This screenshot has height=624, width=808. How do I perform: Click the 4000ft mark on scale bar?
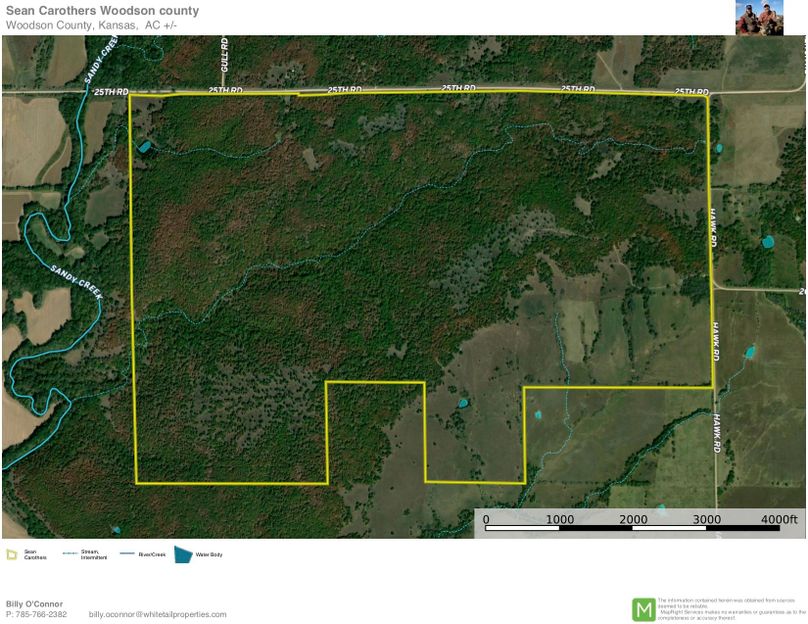pyautogui.click(x=779, y=520)
